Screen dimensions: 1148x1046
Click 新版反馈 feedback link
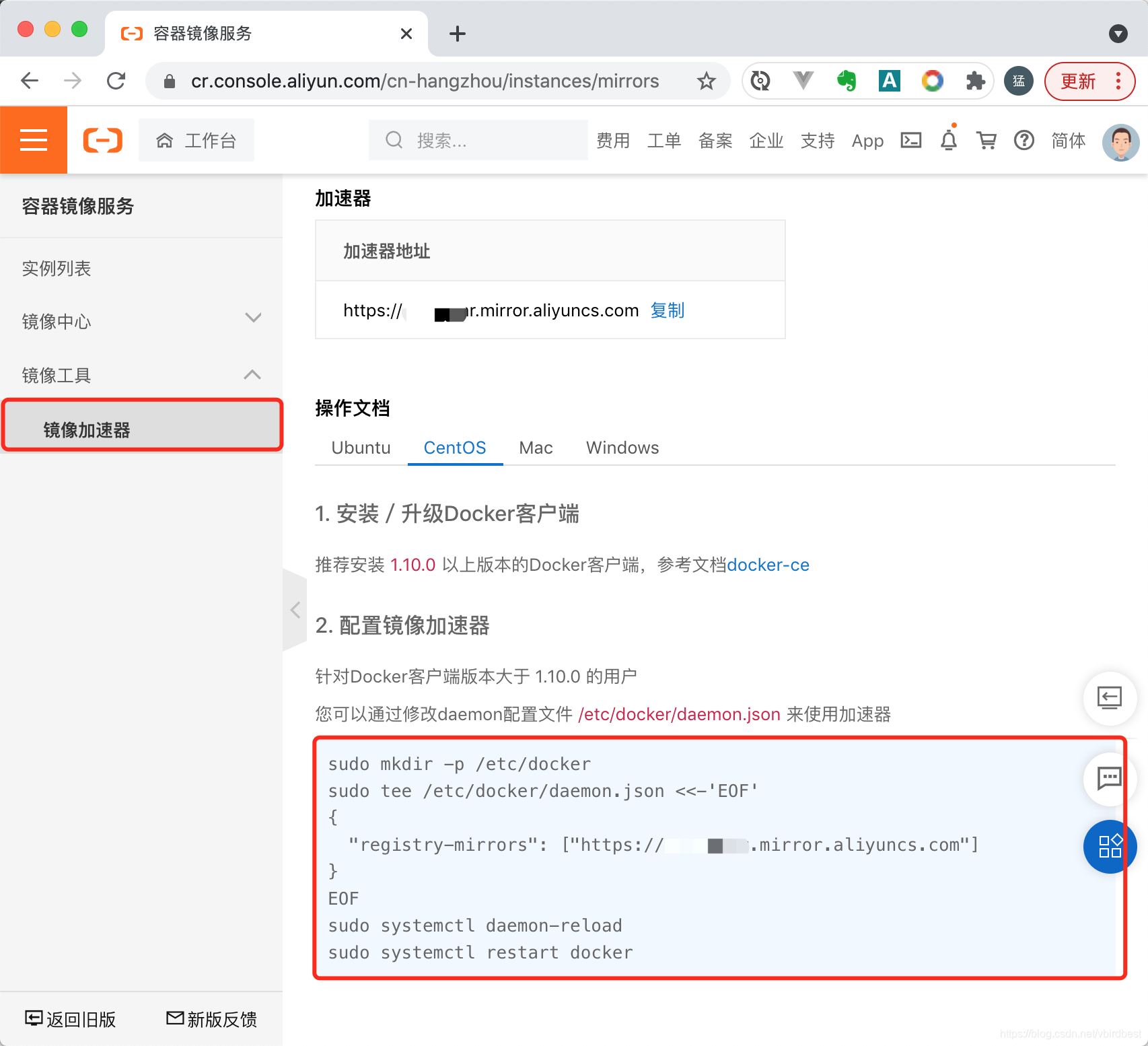pyautogui.click(x=212, y=1019)
